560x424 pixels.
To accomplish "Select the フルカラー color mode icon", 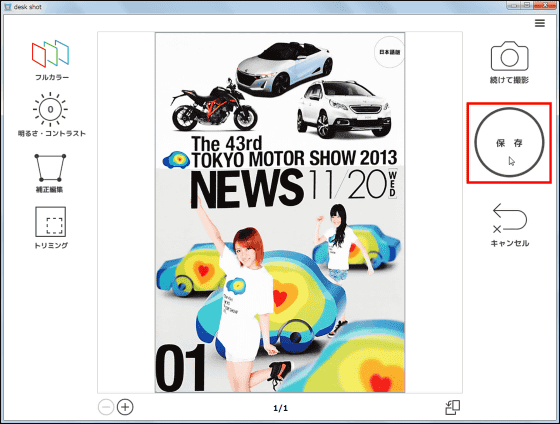I will tap(50, 54).
